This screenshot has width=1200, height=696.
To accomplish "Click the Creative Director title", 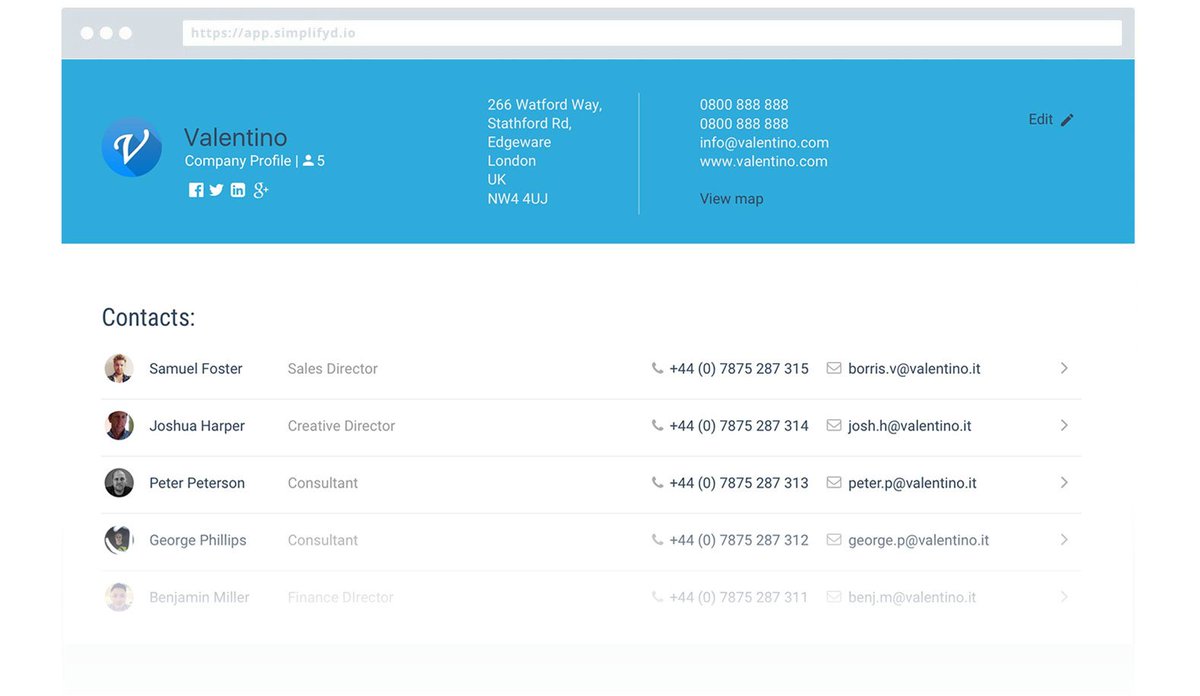I will 341,426.
